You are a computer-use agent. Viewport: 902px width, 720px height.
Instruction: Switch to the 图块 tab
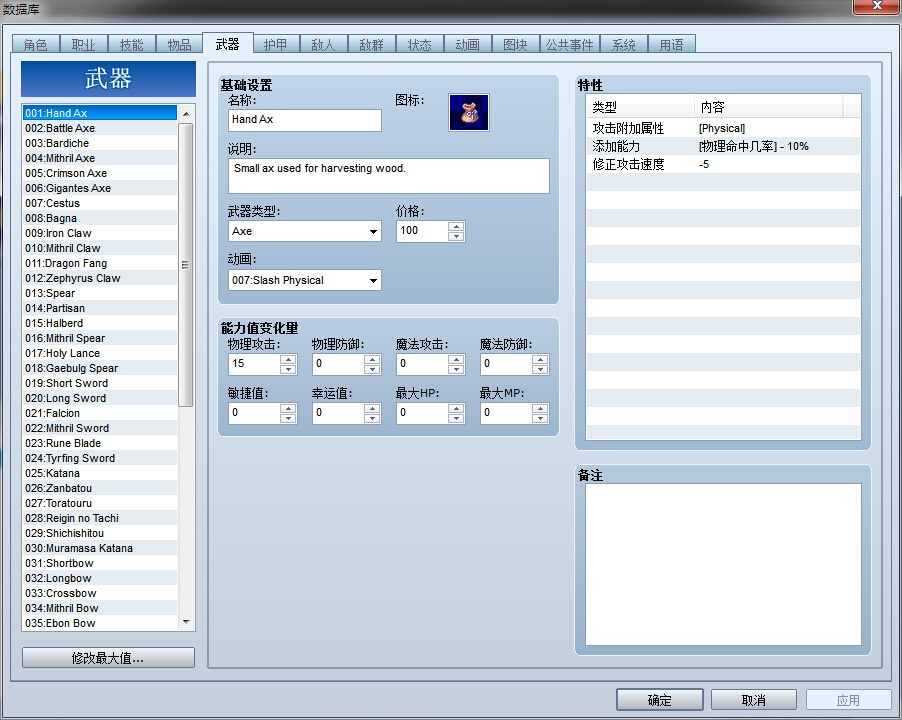515,44
